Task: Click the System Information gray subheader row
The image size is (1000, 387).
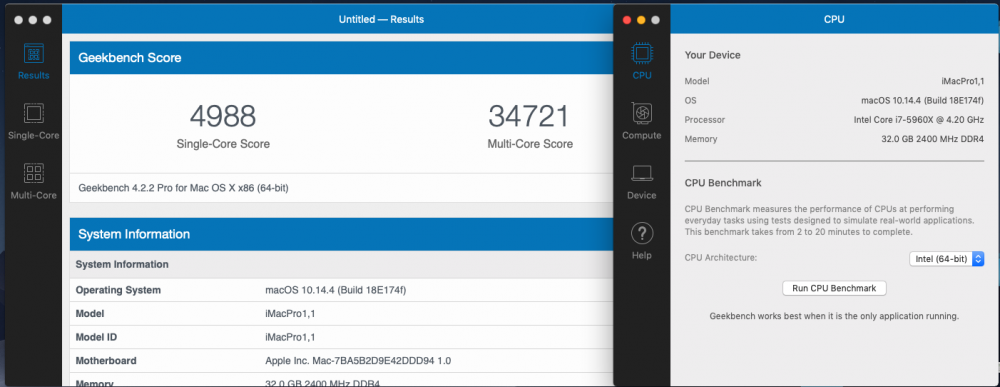Action: click(x=341, y=264)
